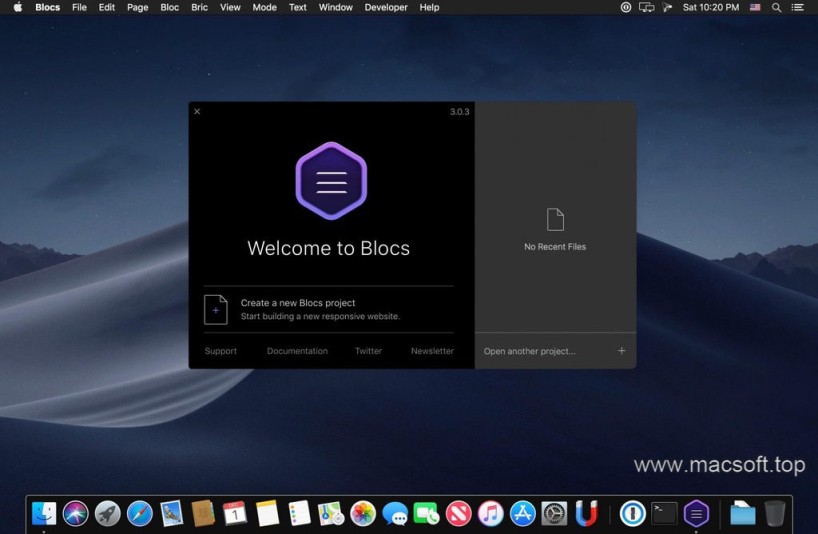Close the Welcome to Blocs window
This screenshot has width=818, height=534.
[x=197, y=111]
